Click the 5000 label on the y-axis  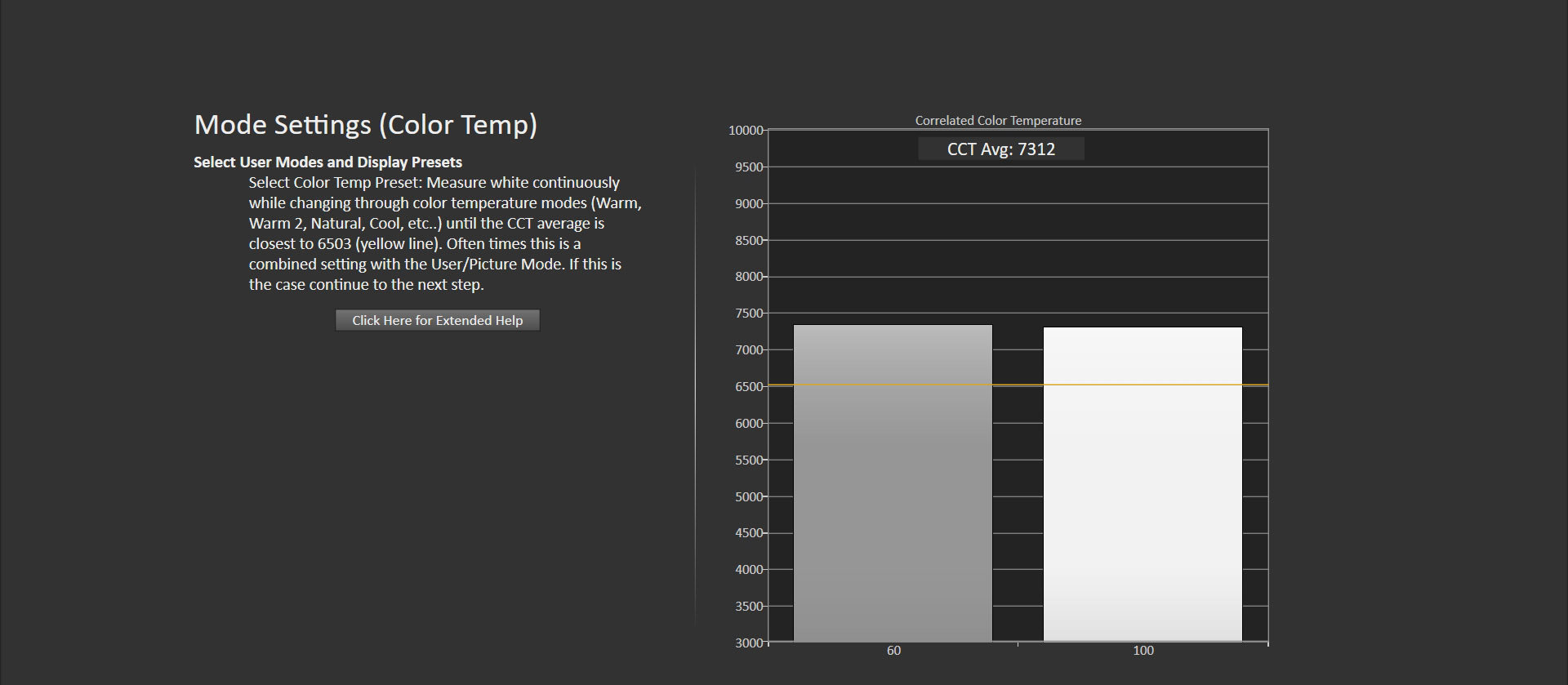coord(748,496)
